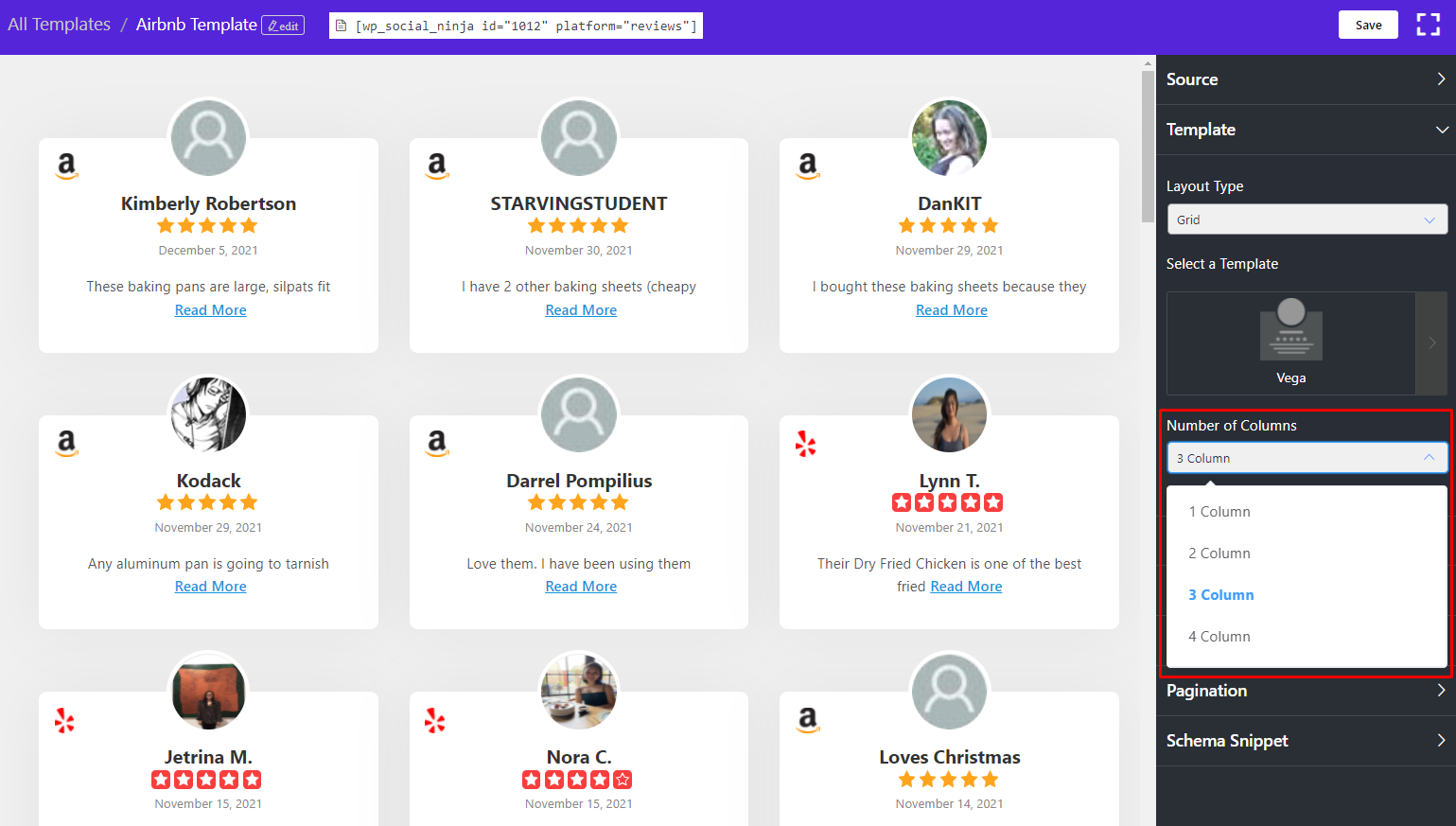Open the Layout Type dropdown

(1307, 220)
